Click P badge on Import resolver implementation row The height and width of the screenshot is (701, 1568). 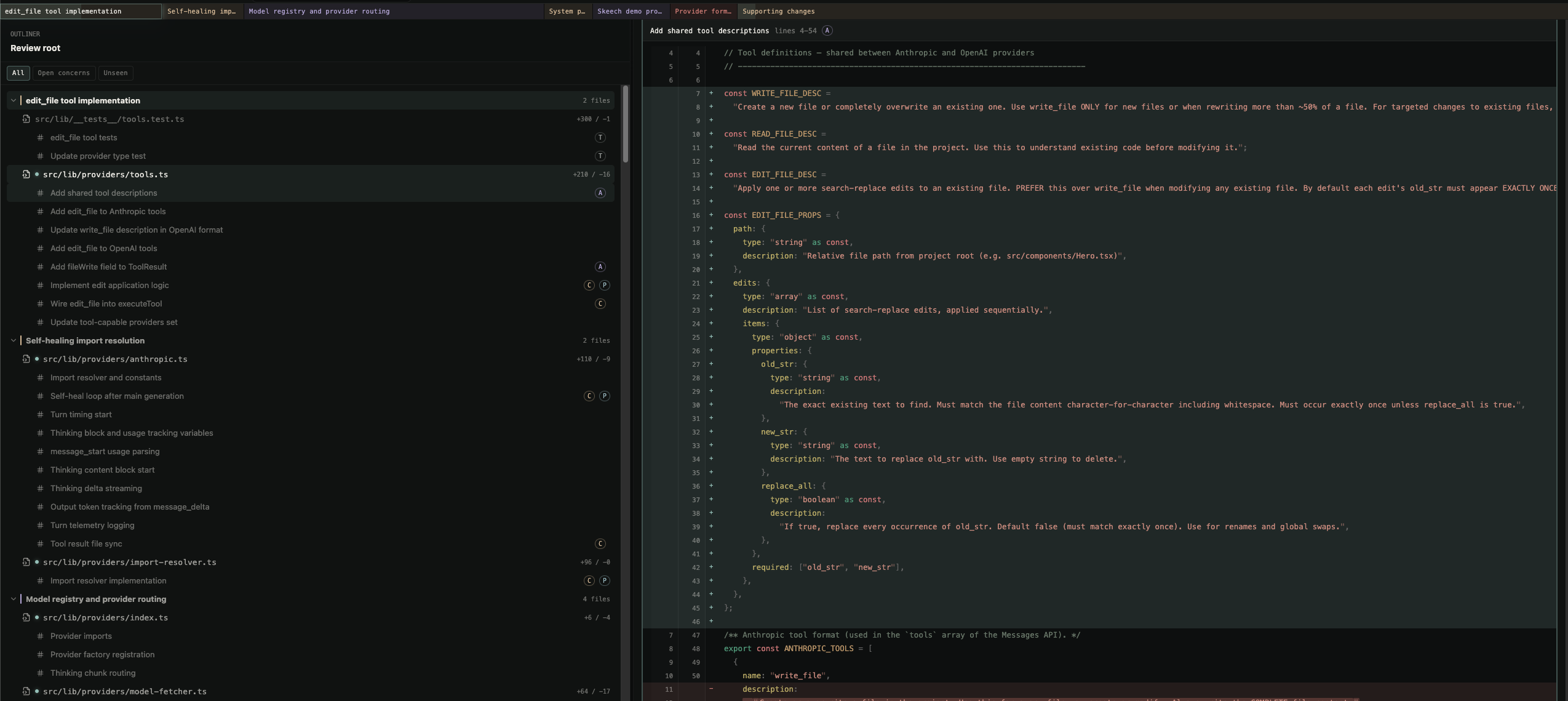605,580
